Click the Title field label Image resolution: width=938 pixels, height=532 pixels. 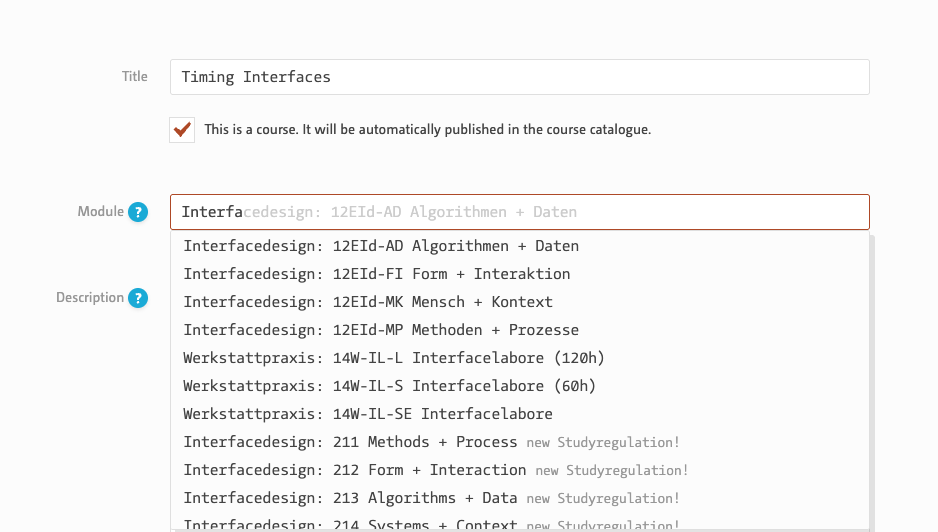(x=135, y=77)
